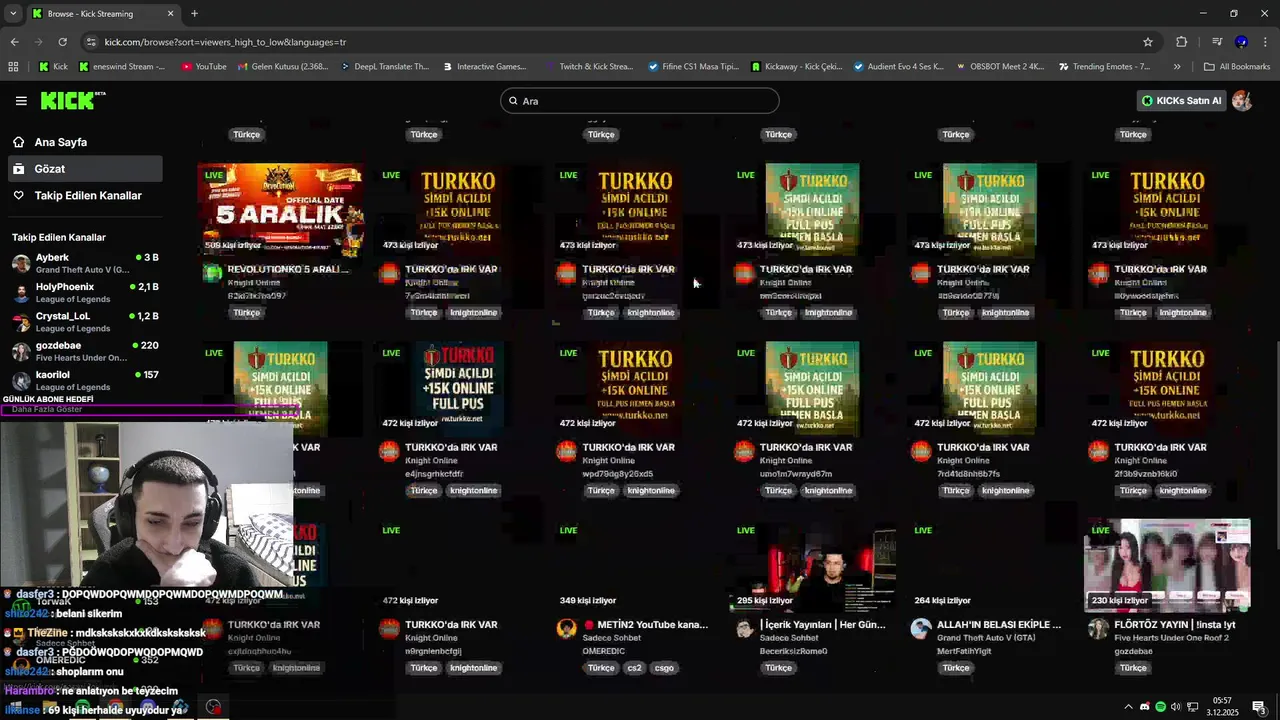1280x720 pixels.
Task: Click gozdebae avatar on FLÖRTÖZ YAYIN card
Action: (x=1098, y=628)
